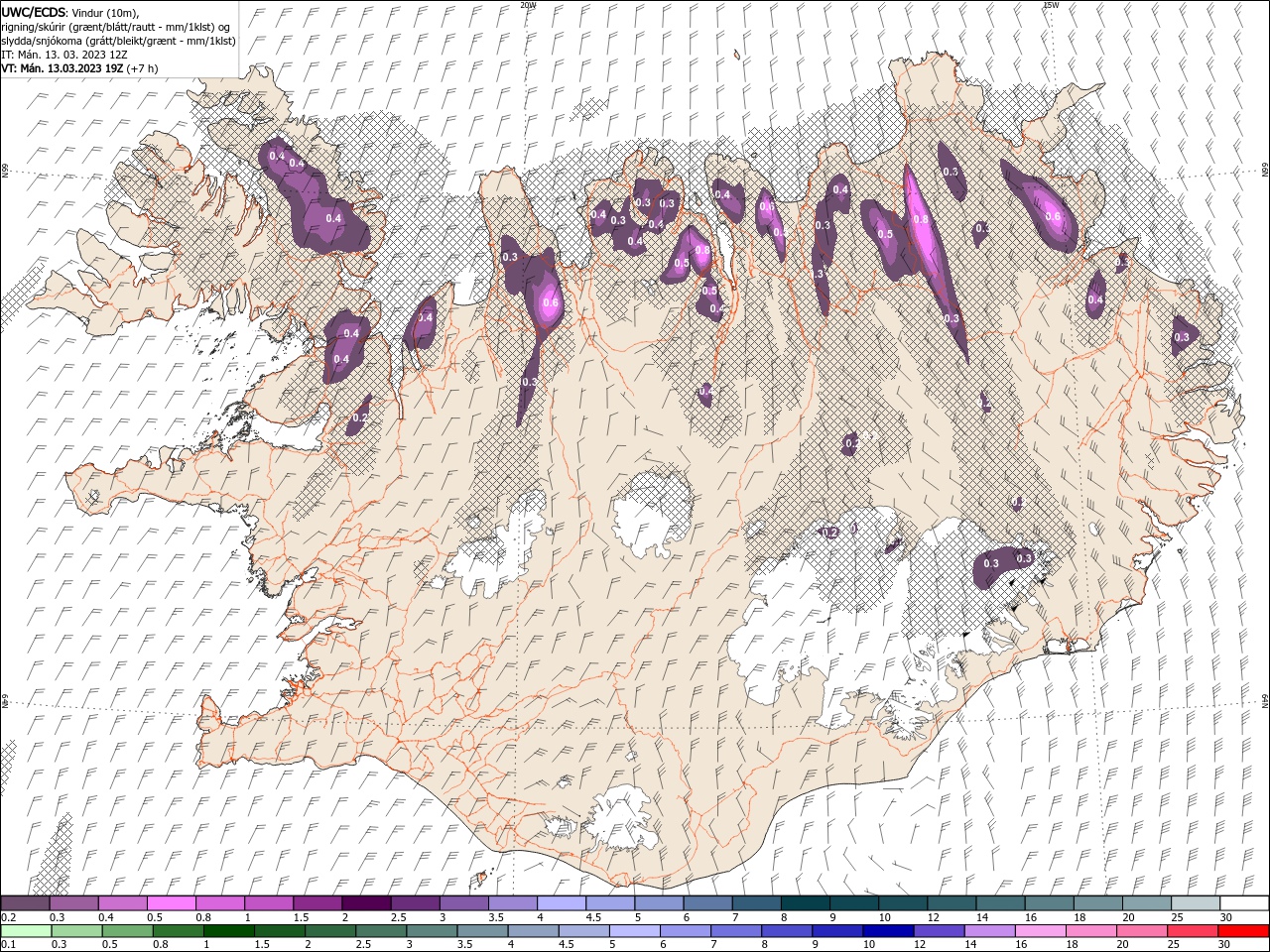
Task: Click the 'IT: Mán. 13. 03. 2023 12Z' line
Action: (x=65, y=55)
